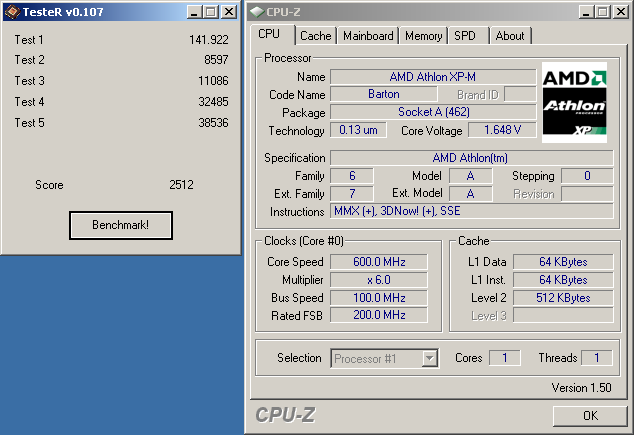Maximize the TesteR window
This screenshot has height=435, width=634.
point(210,12)
